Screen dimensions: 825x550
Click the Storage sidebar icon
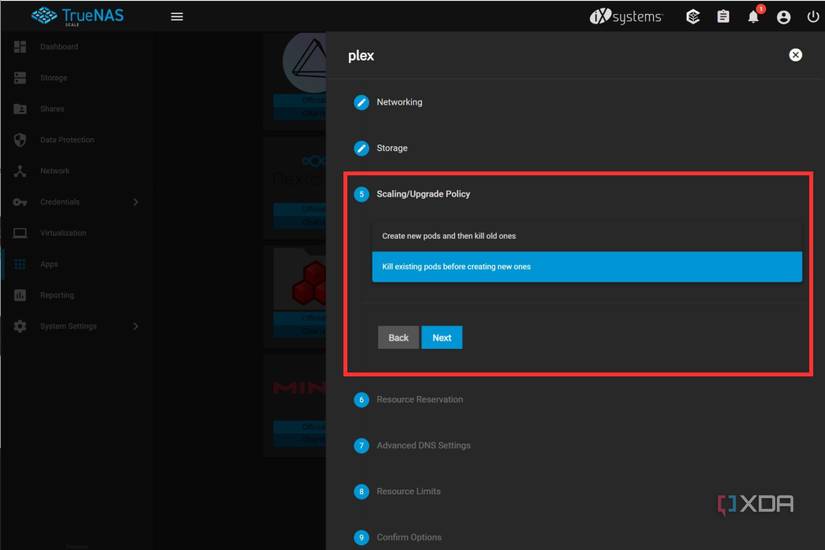20,78
